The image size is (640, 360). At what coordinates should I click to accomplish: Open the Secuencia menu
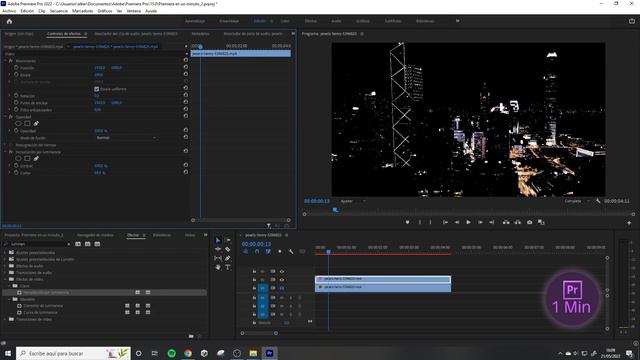(x=59, y=11)
